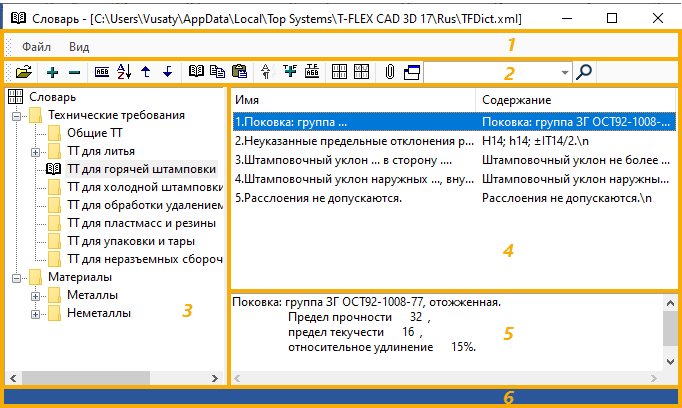Select the Словарь root tree item
Image resolution: width=682 pixels, height=408 pixels.
[52, 97]
